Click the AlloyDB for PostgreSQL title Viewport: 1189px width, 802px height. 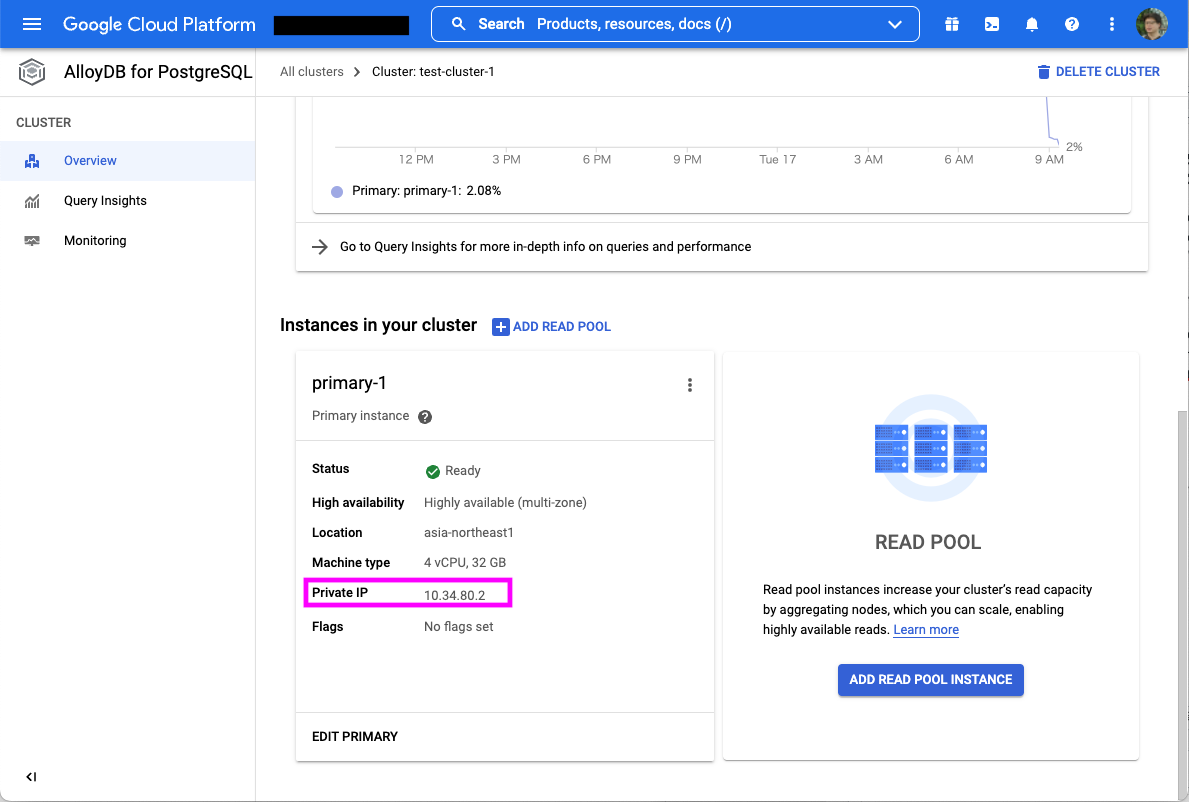click(158, 72)
